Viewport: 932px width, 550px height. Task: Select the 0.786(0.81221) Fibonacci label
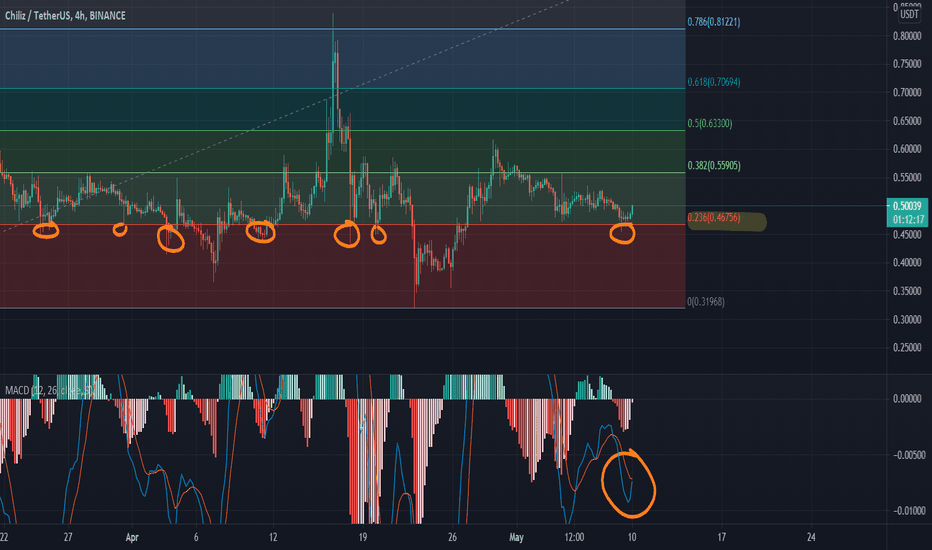click(714, 22)
